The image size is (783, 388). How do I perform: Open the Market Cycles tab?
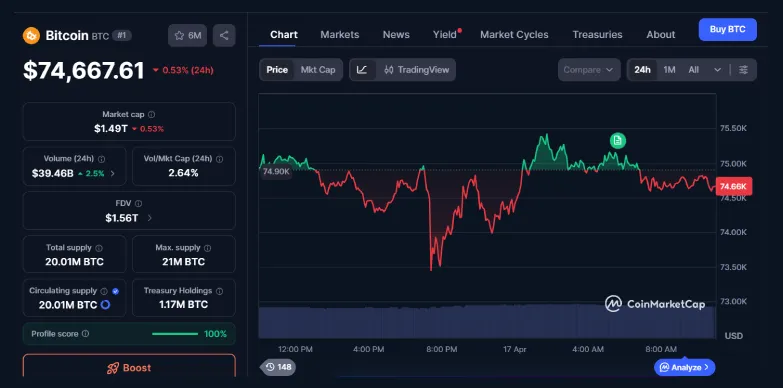(x=514, y=34)
